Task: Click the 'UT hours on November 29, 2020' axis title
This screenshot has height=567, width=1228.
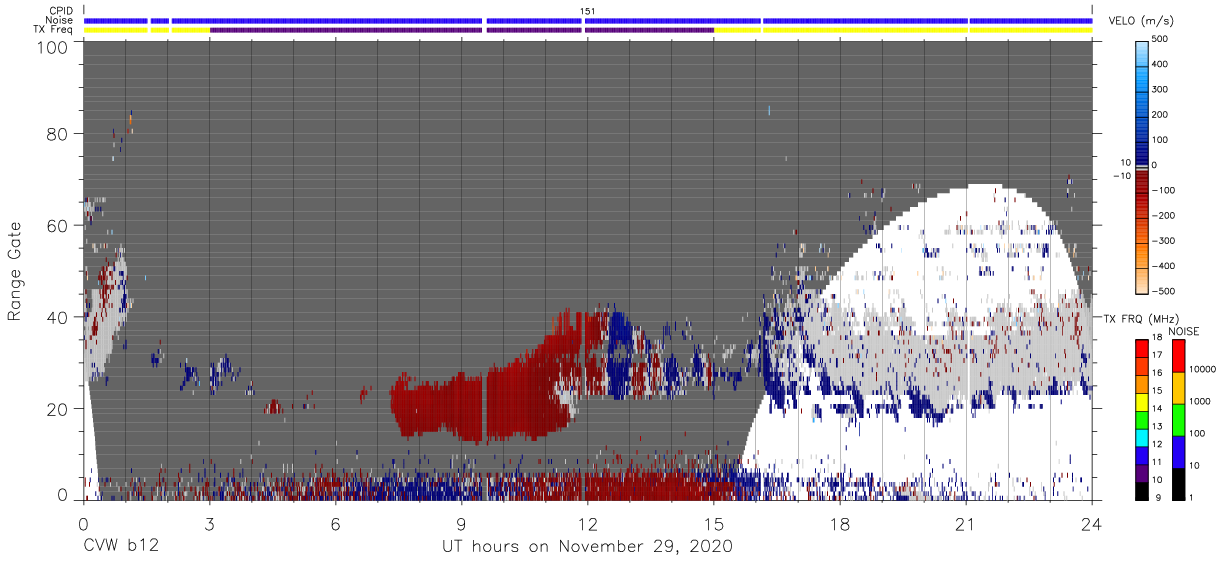Action: pos(588,547)
